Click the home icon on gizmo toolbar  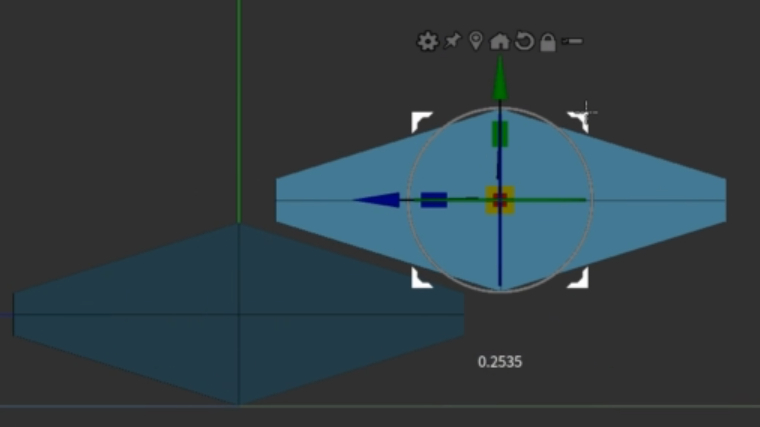point(500,41)
